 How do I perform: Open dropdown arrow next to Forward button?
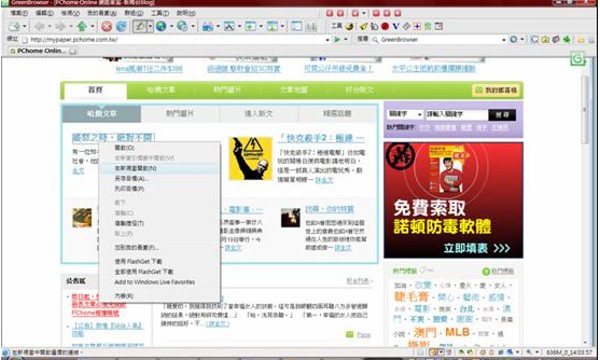pyautogui.click(x=70, y=26)
